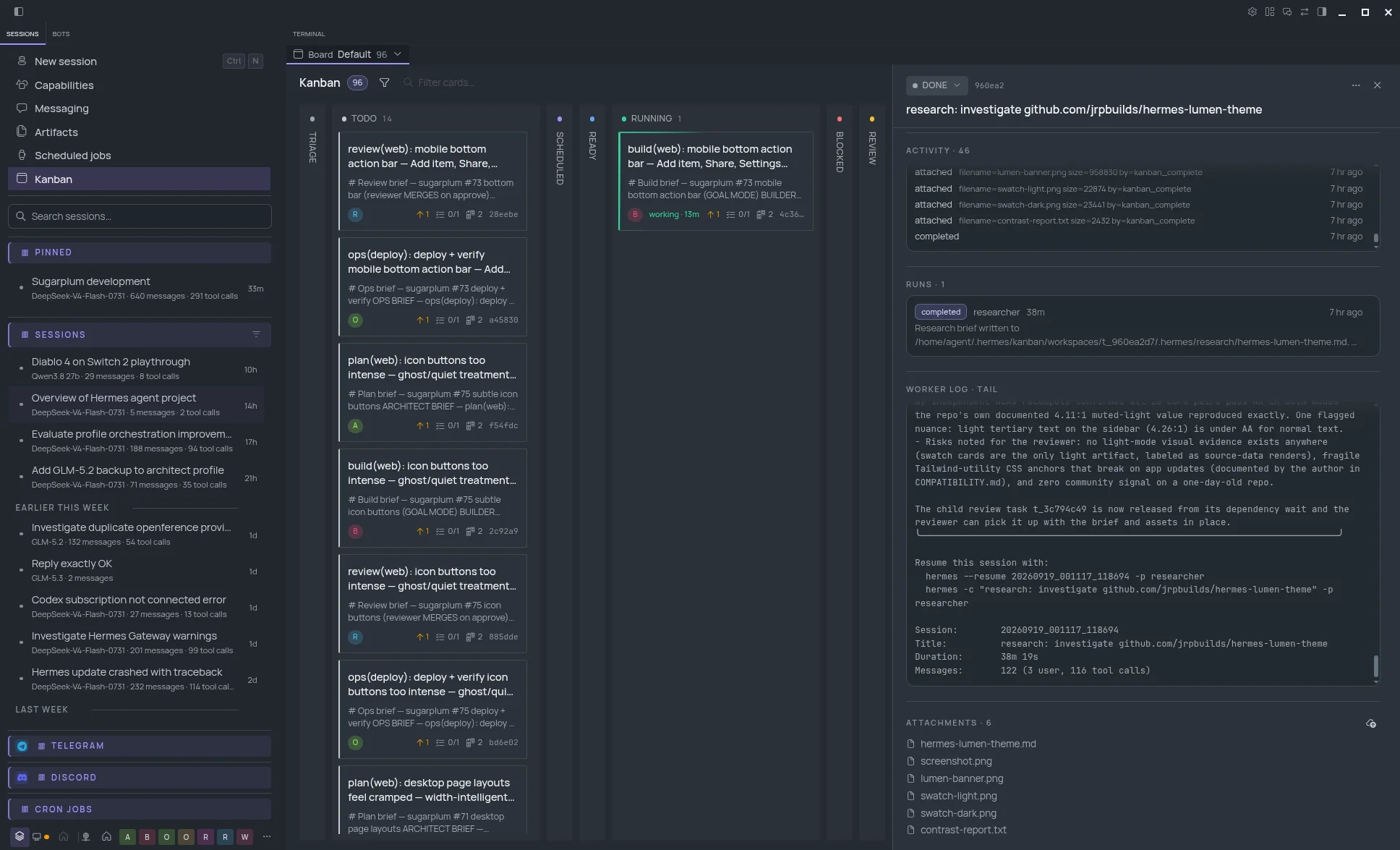Toggle the left sidebar panel icon
This screenshot has width=1400, height=850.
[19, 12]
